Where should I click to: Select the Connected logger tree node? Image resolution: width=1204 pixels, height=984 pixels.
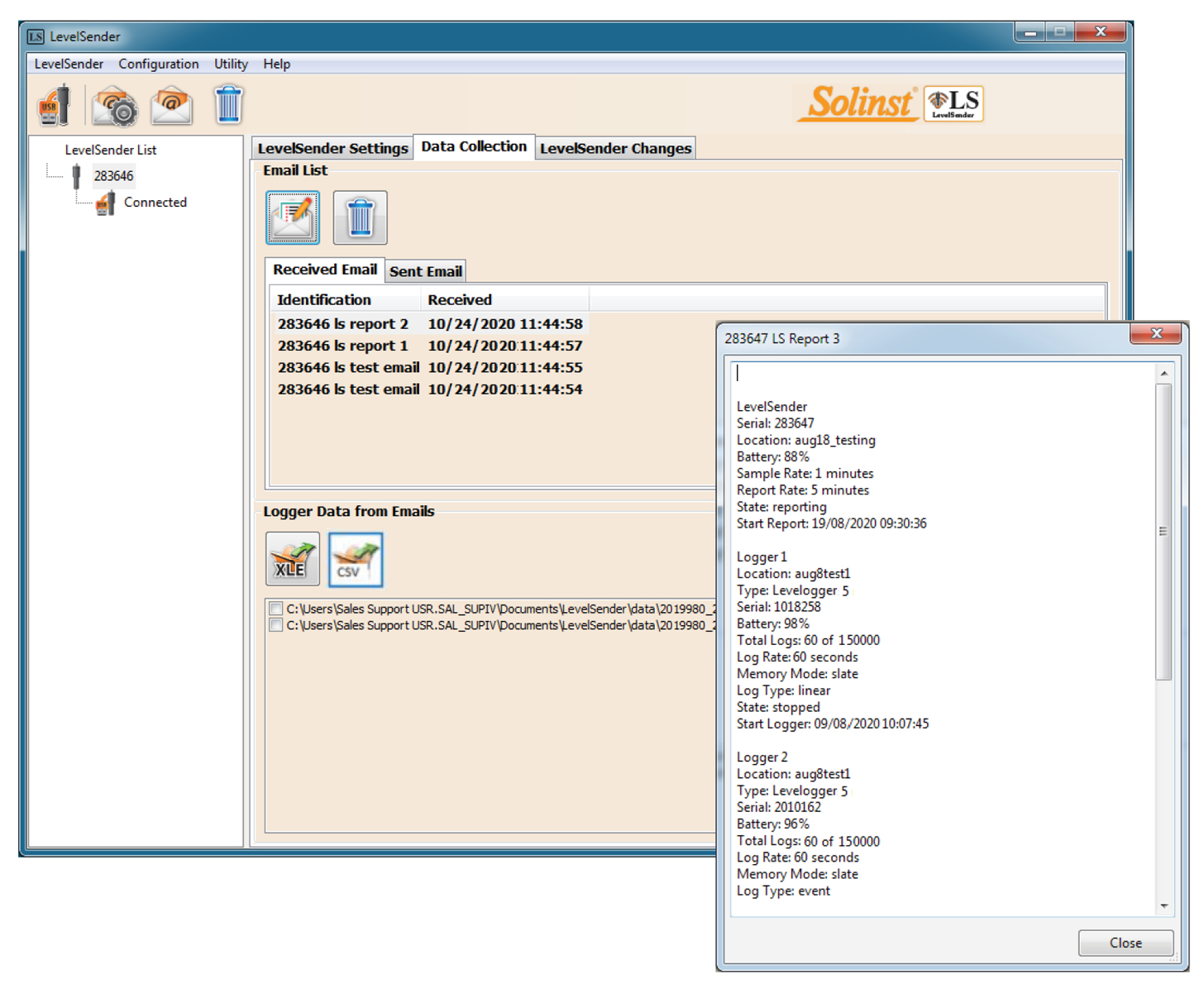tap(155, 202)
